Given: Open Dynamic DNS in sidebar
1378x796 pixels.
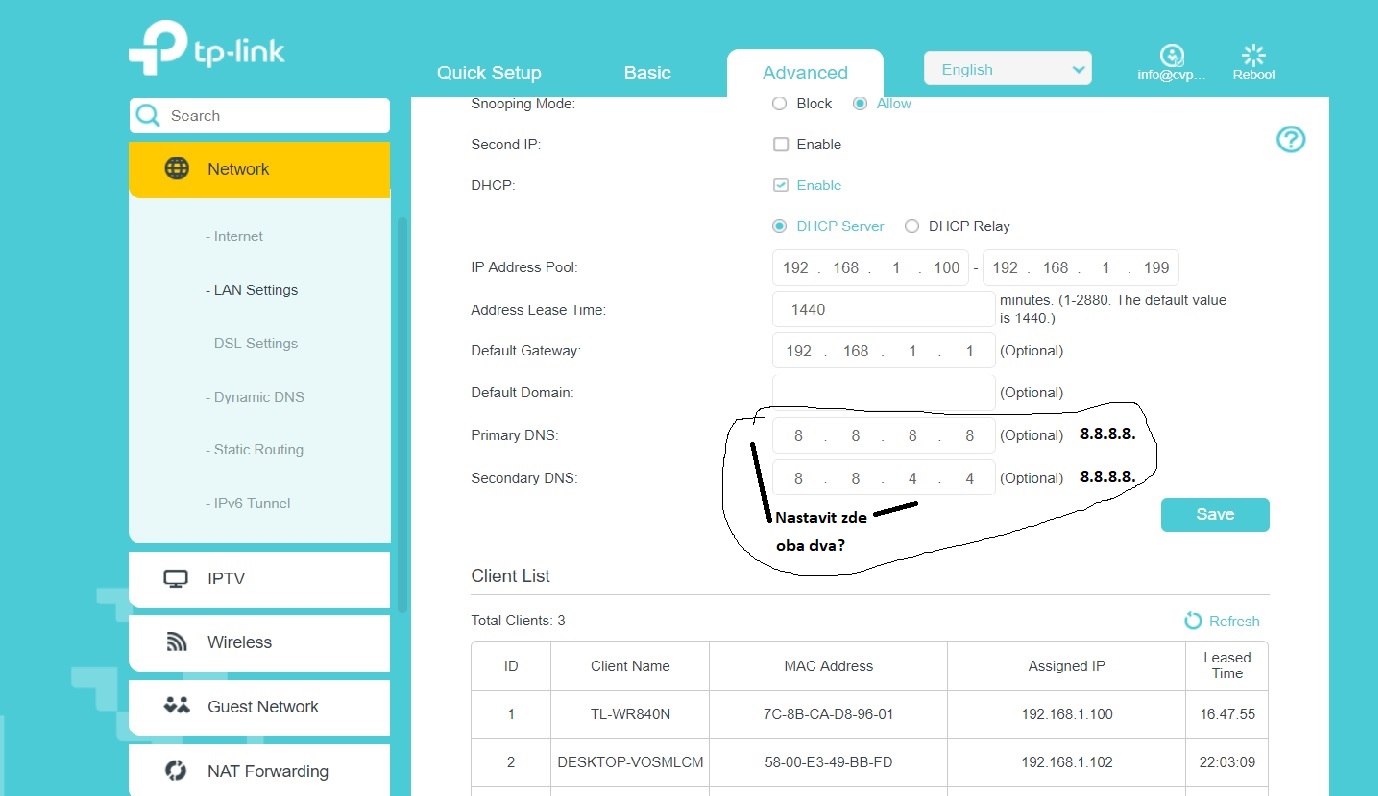Looking at the screenshot, I should [255, 397].
